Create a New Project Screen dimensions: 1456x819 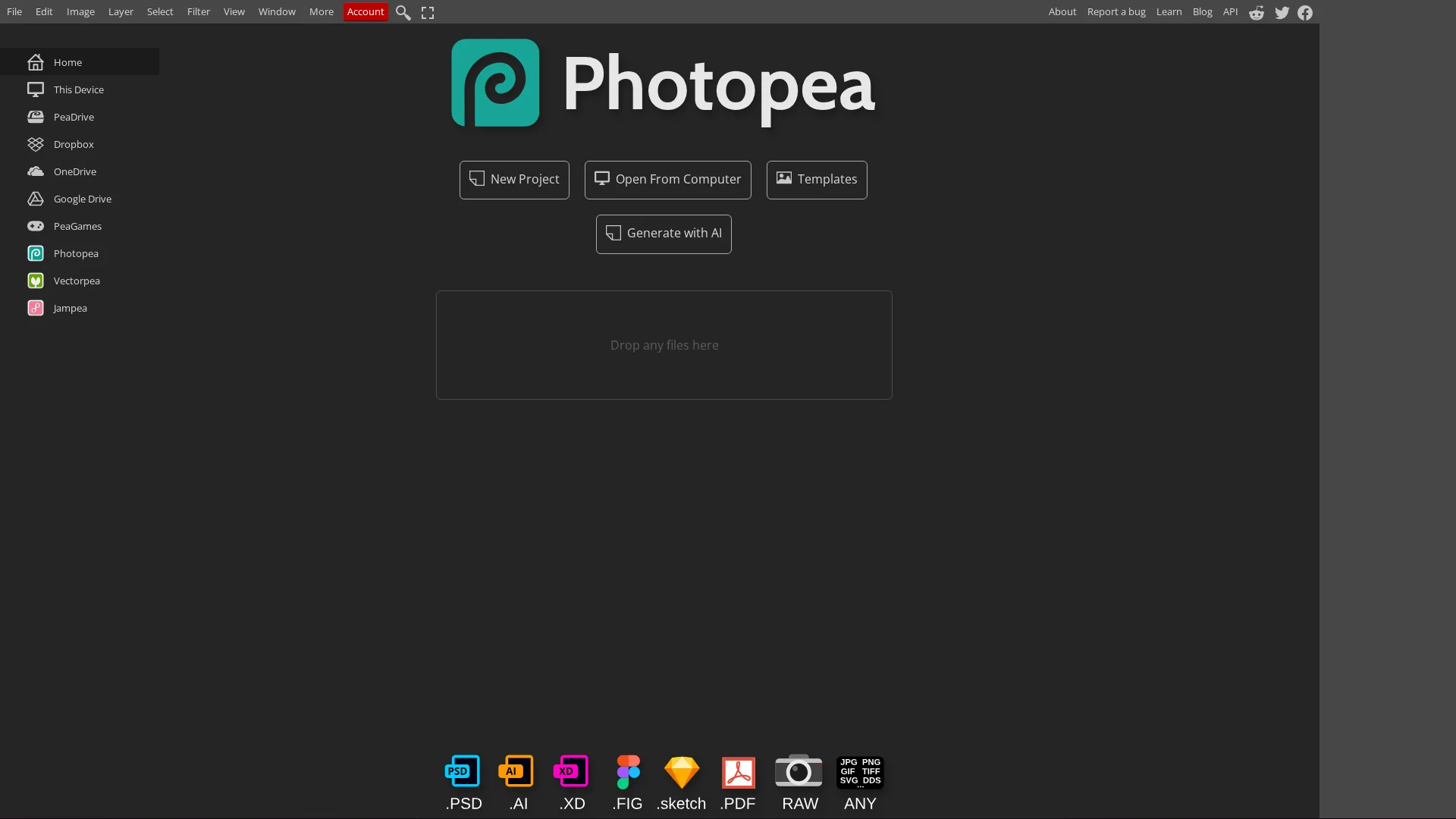514,180
